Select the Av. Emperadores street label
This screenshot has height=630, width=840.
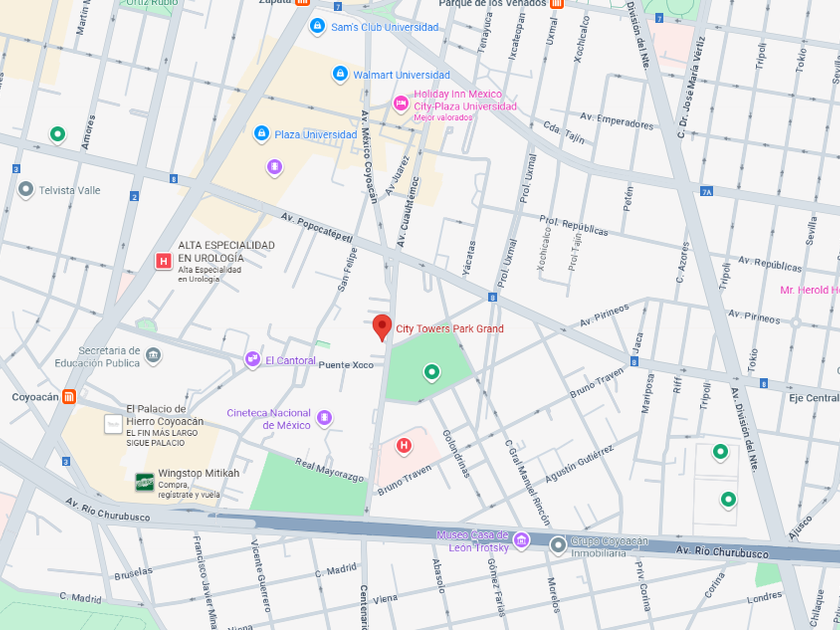coord(617,122)
